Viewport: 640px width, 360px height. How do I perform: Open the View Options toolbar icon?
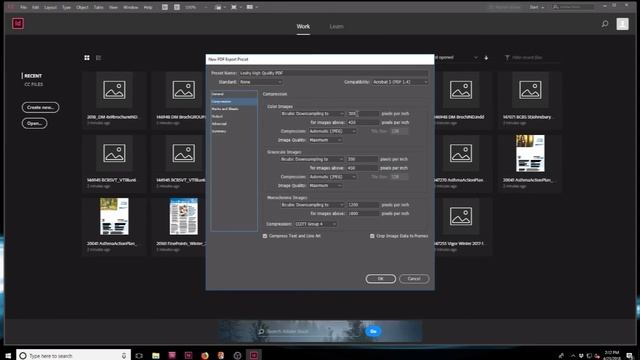(x=220, y=7)
